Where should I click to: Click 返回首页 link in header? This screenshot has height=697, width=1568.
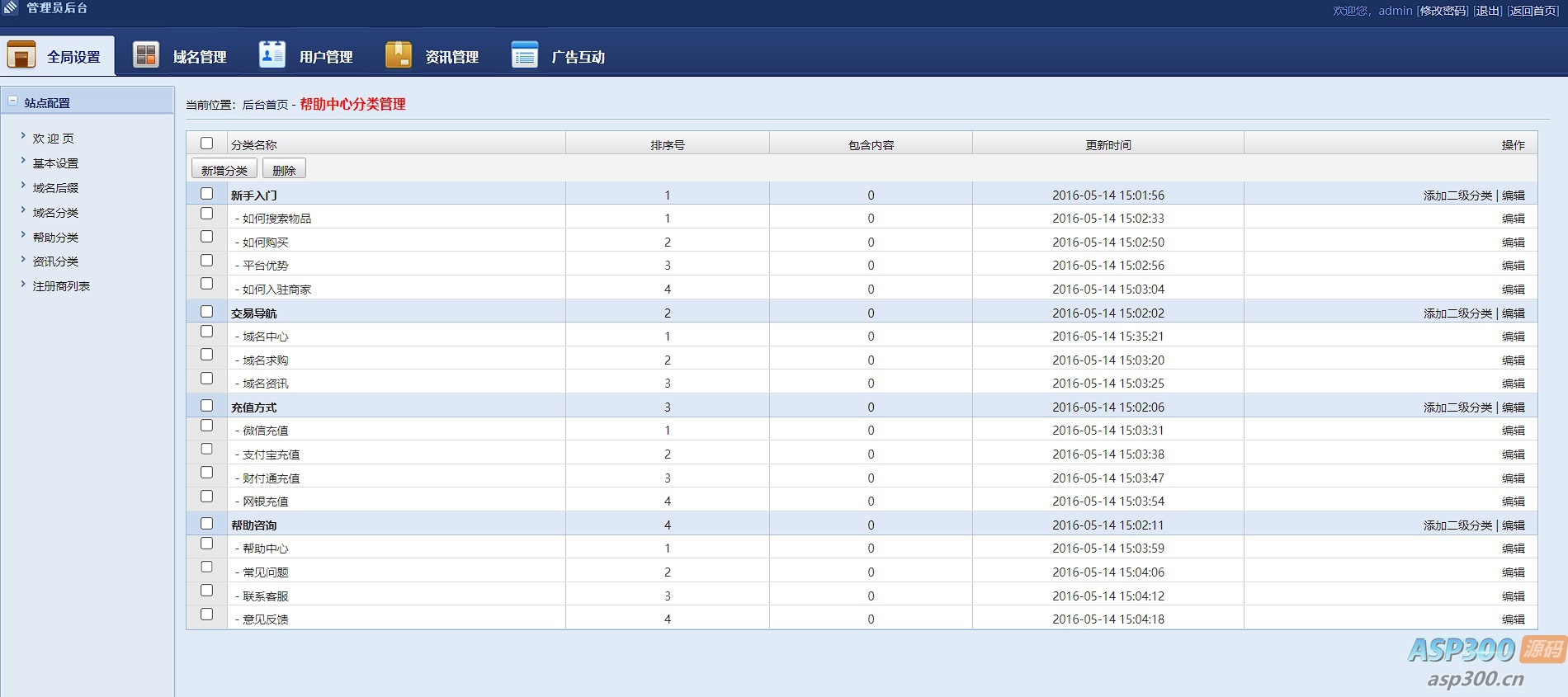(x=1533, y=11)
